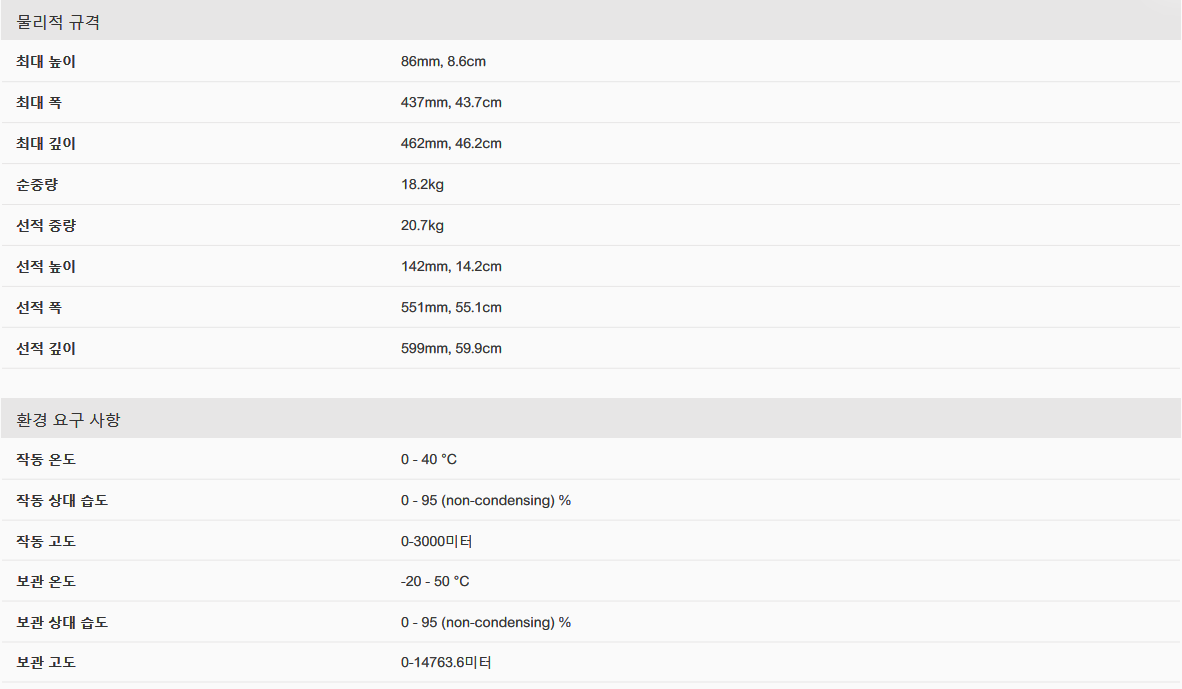Image resolution: width=1182 pixels, height=689 pixels.
Task: Select the 최대 폭 row label
Action: (x=39, y=103)
